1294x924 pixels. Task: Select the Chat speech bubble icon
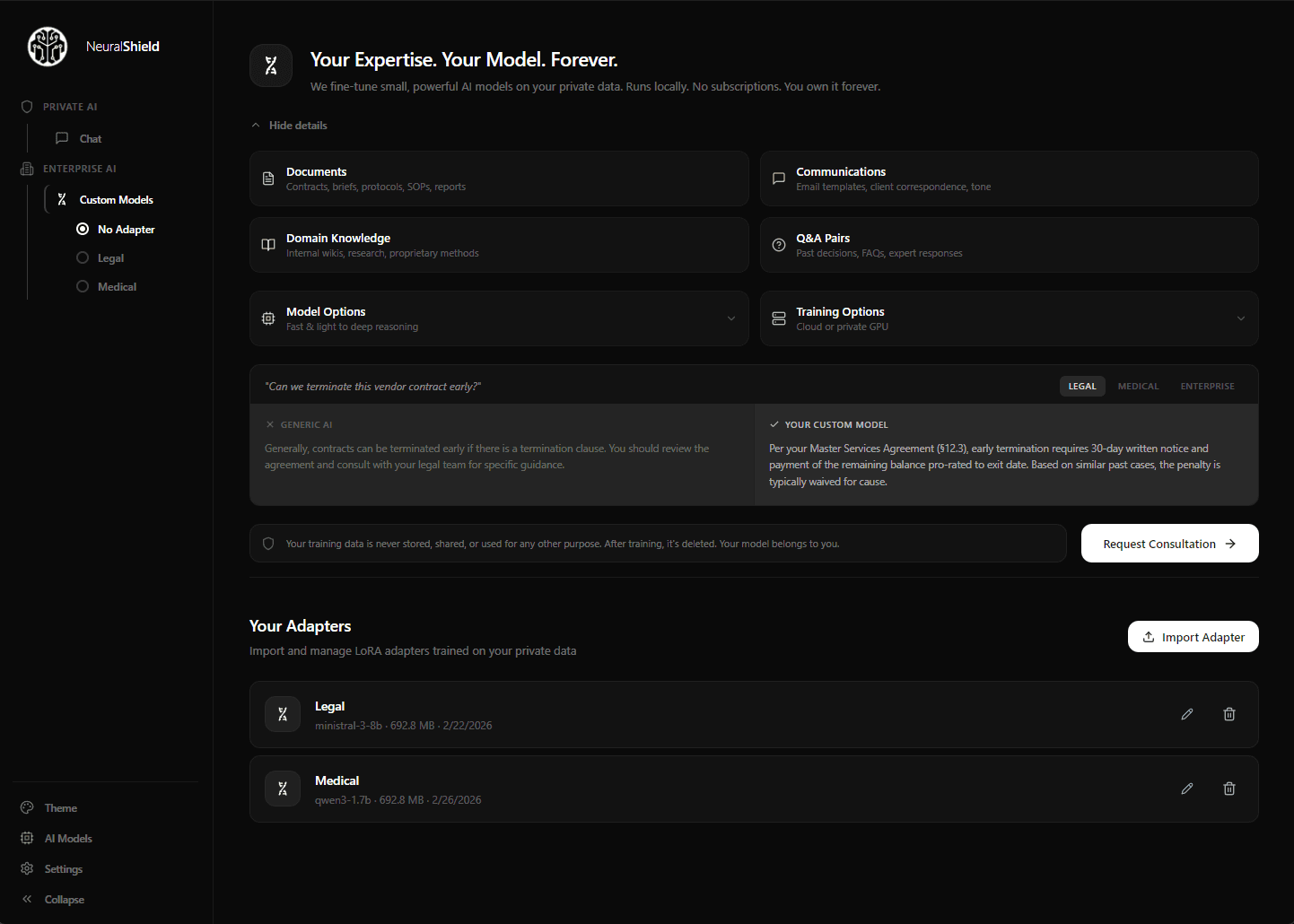pos(61,138)
